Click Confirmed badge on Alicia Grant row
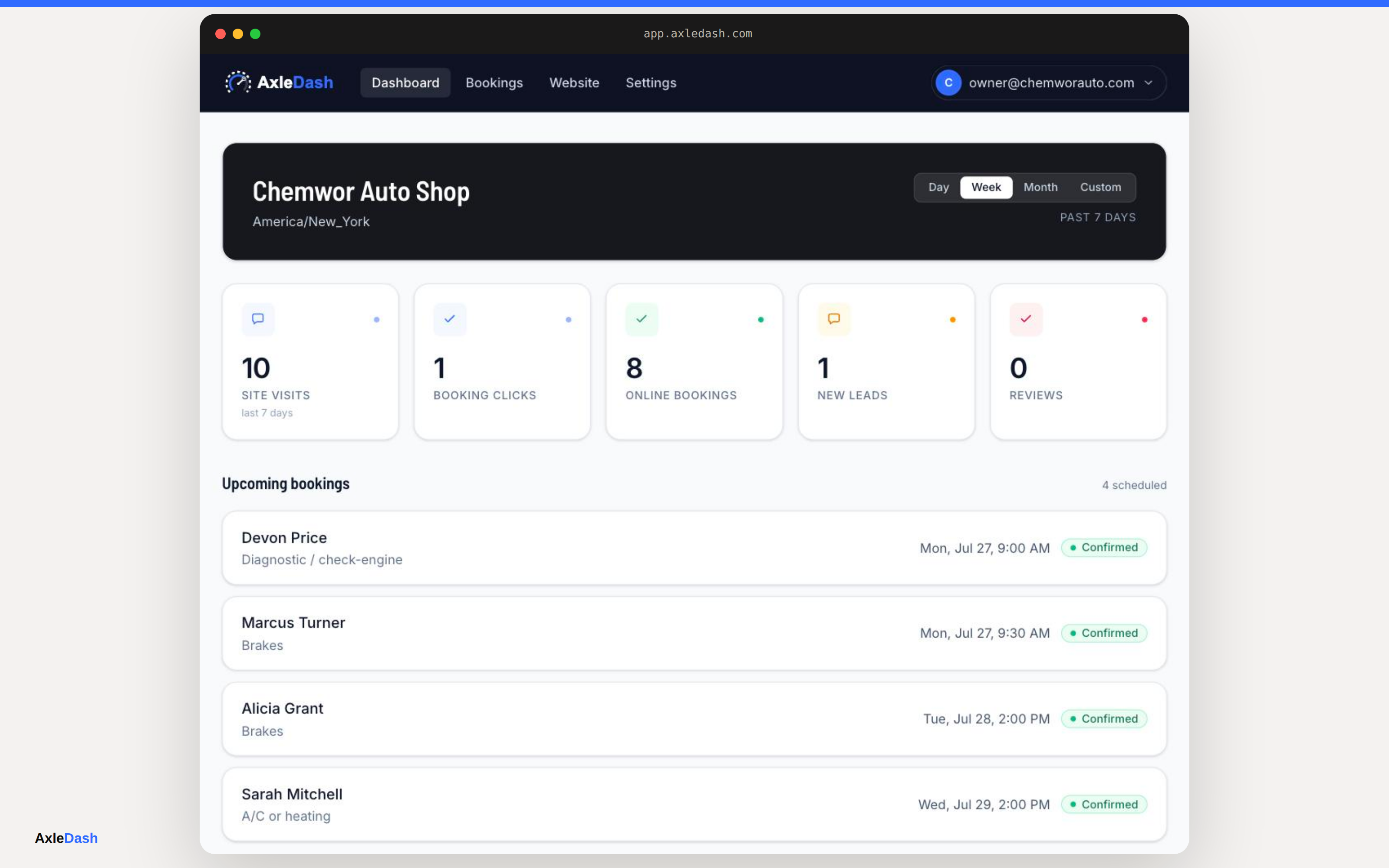 point(1104,719)
